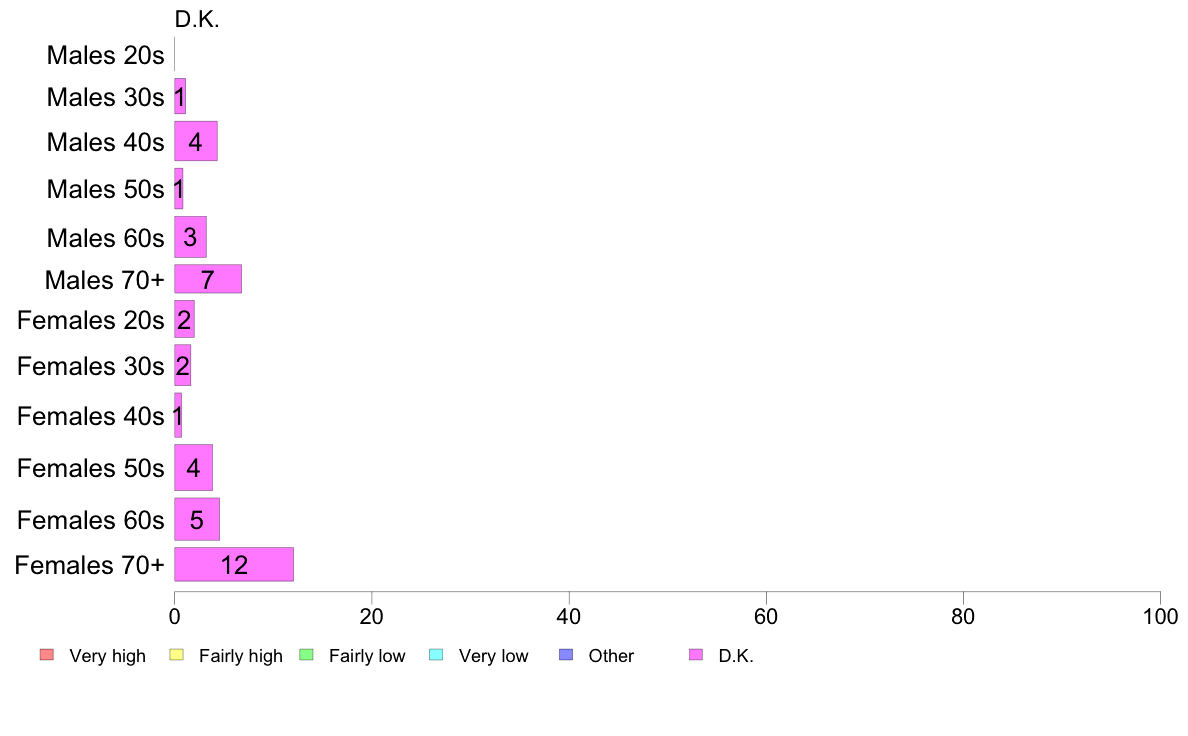Image resolution: width=1188 pixels, height=736 pixels.
Task: Click the 100 axis tick label
Action: click(1160, 616)
